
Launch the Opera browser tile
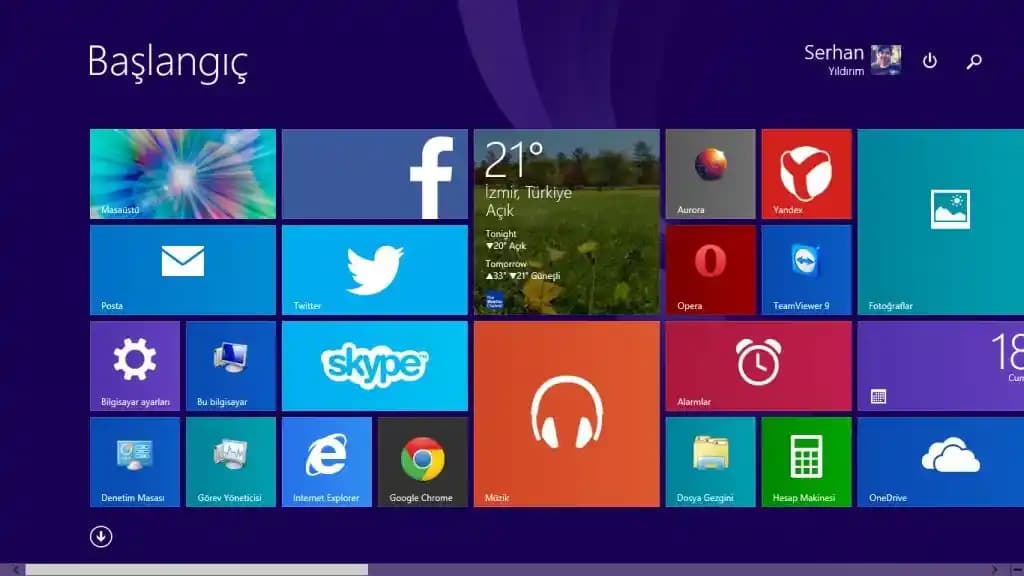click(x=710, y=270)
